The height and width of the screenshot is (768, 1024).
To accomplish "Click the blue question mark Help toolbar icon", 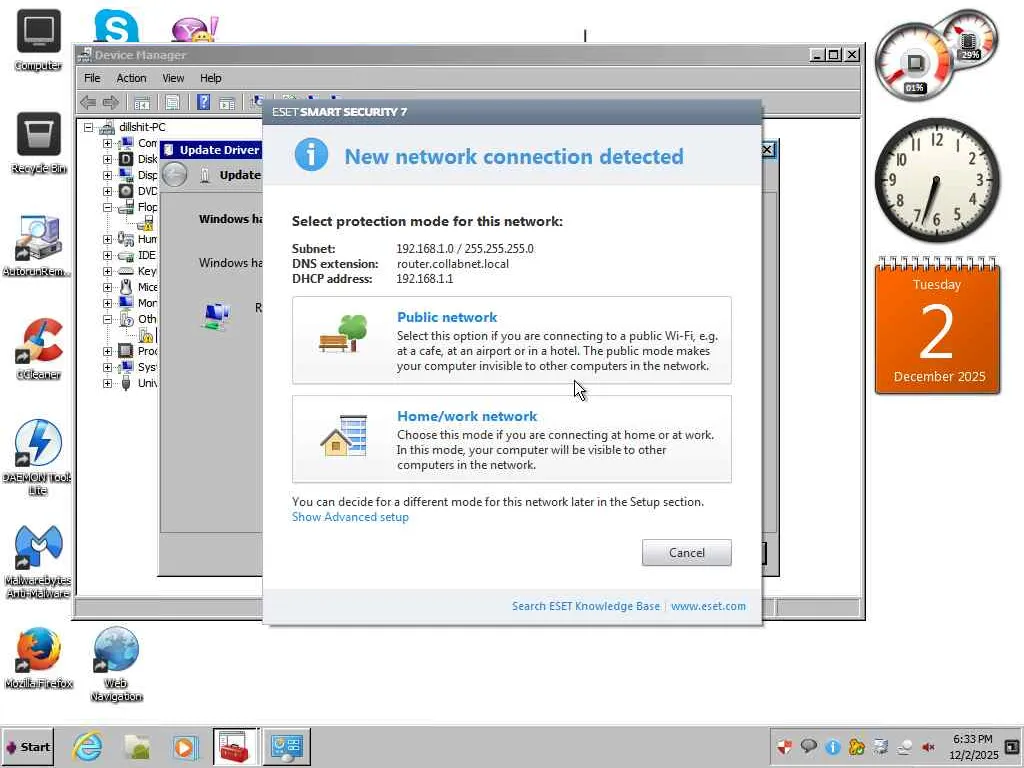I will click(x=204, y=102).
